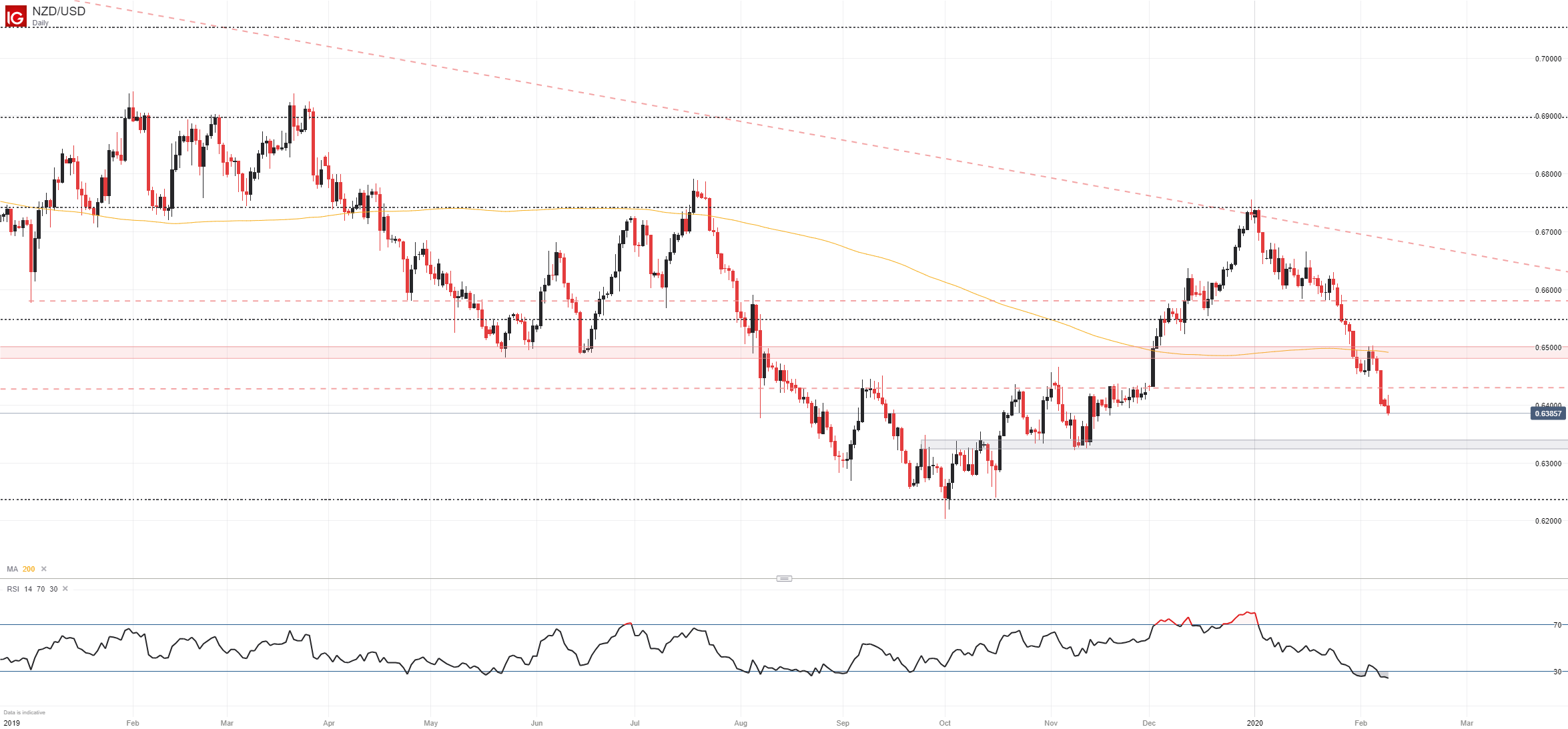Click the Jul label on time axis
Screen dimensions: 1568x729
click(635, 723)
